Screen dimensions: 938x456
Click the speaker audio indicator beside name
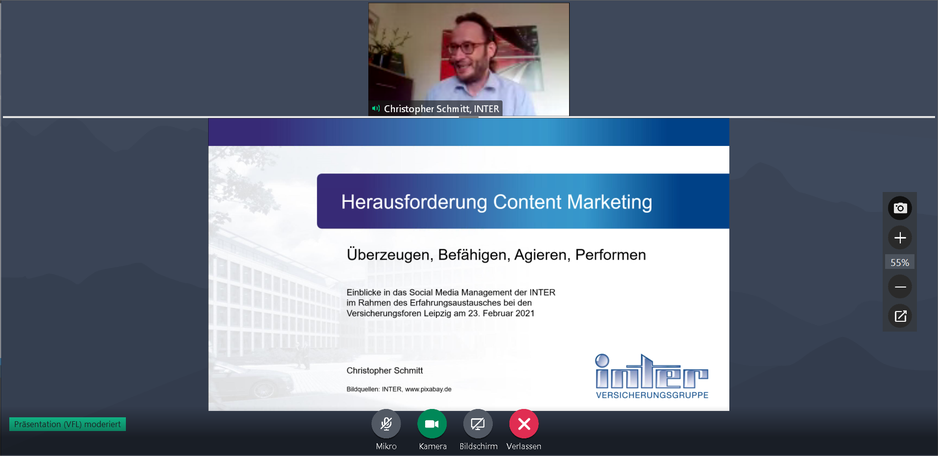(376, 109)
